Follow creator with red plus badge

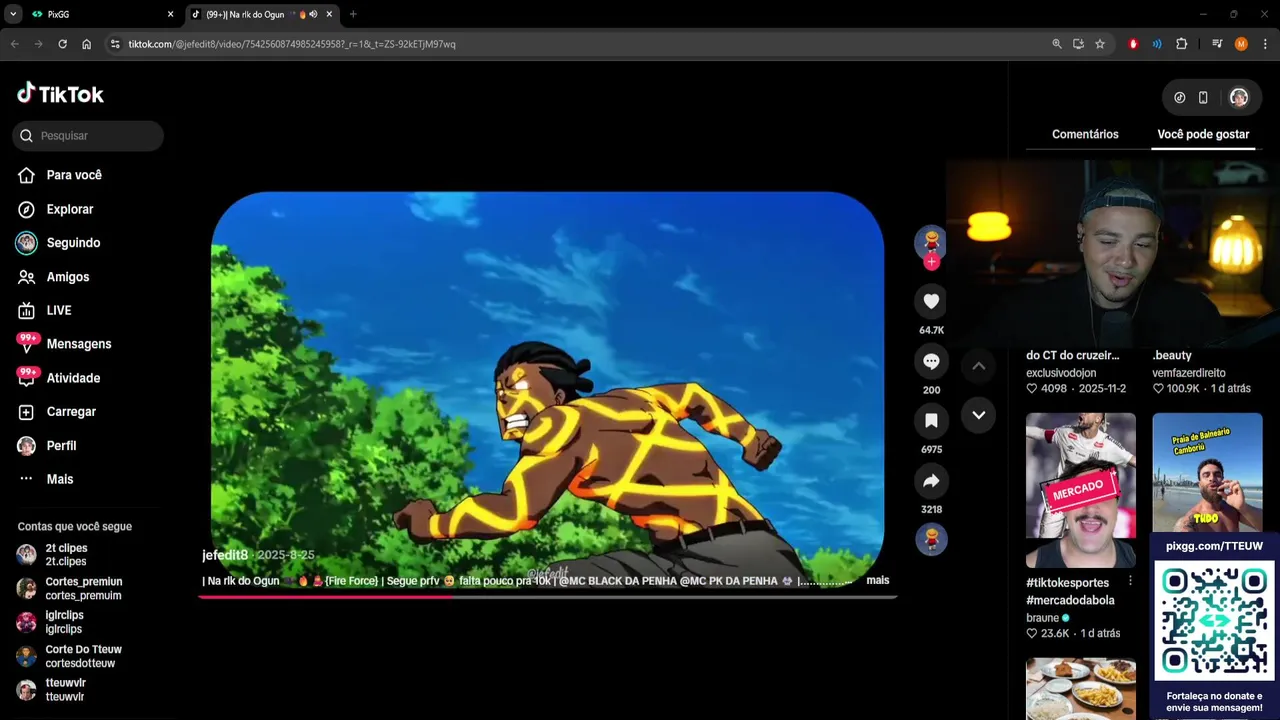pyautogui.click(x=931, y=262)
